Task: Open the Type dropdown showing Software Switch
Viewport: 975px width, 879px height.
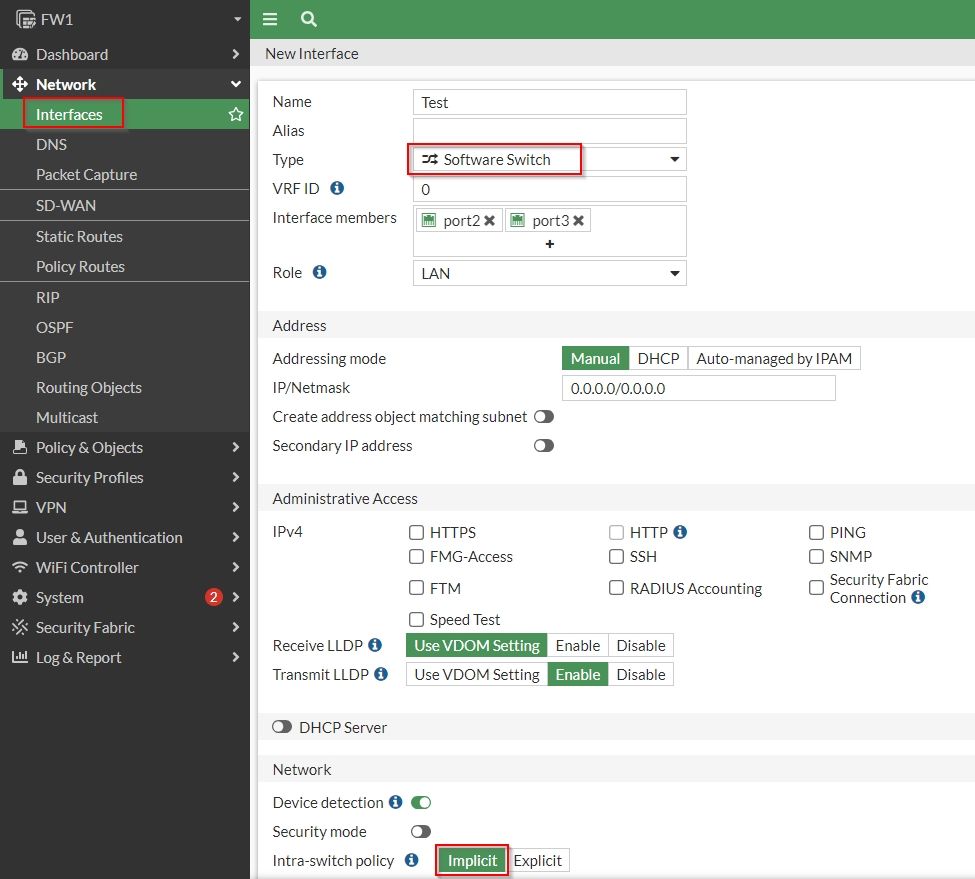Action: 549,159
